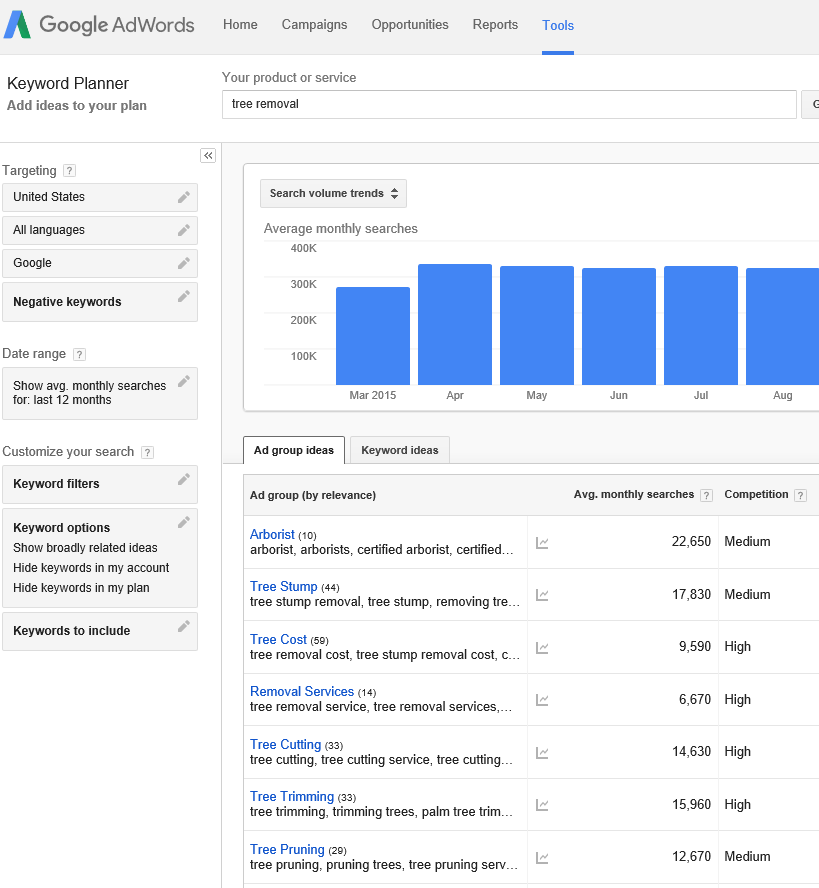Show trend chart for Tree Cutting row
Screen dimensions: 819x888
pos(542,753)
